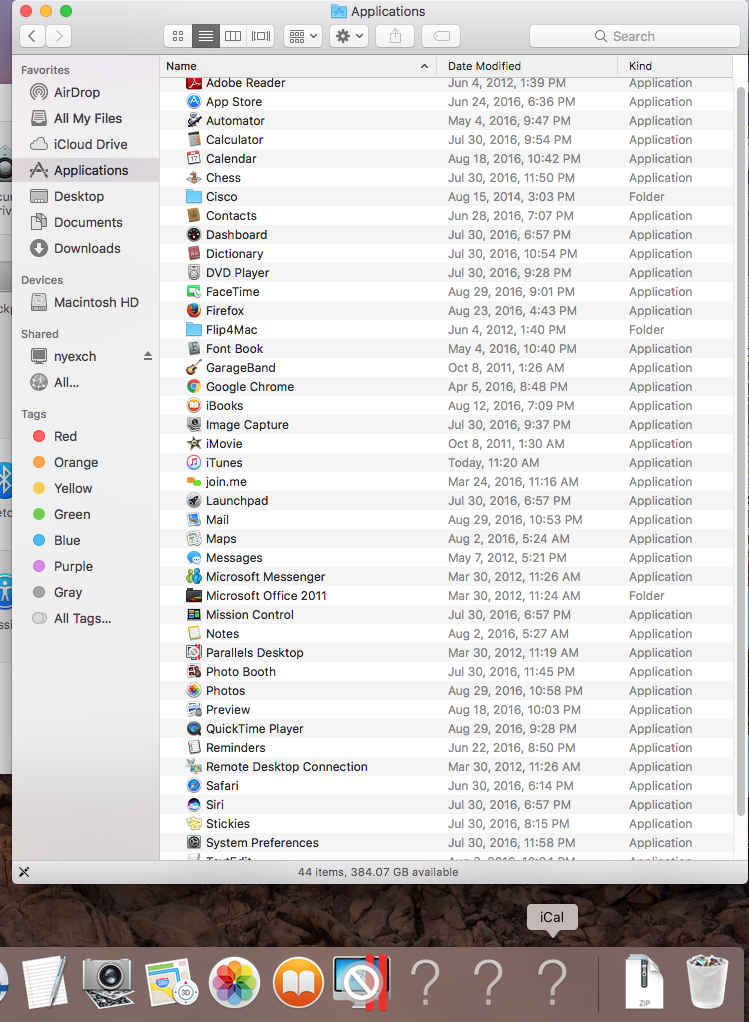Click Microsoft Office 2011 folder name
Image resolution: width=749 pixels, height=1022 pixels.
pyautogui.click(x=266, y=596)
